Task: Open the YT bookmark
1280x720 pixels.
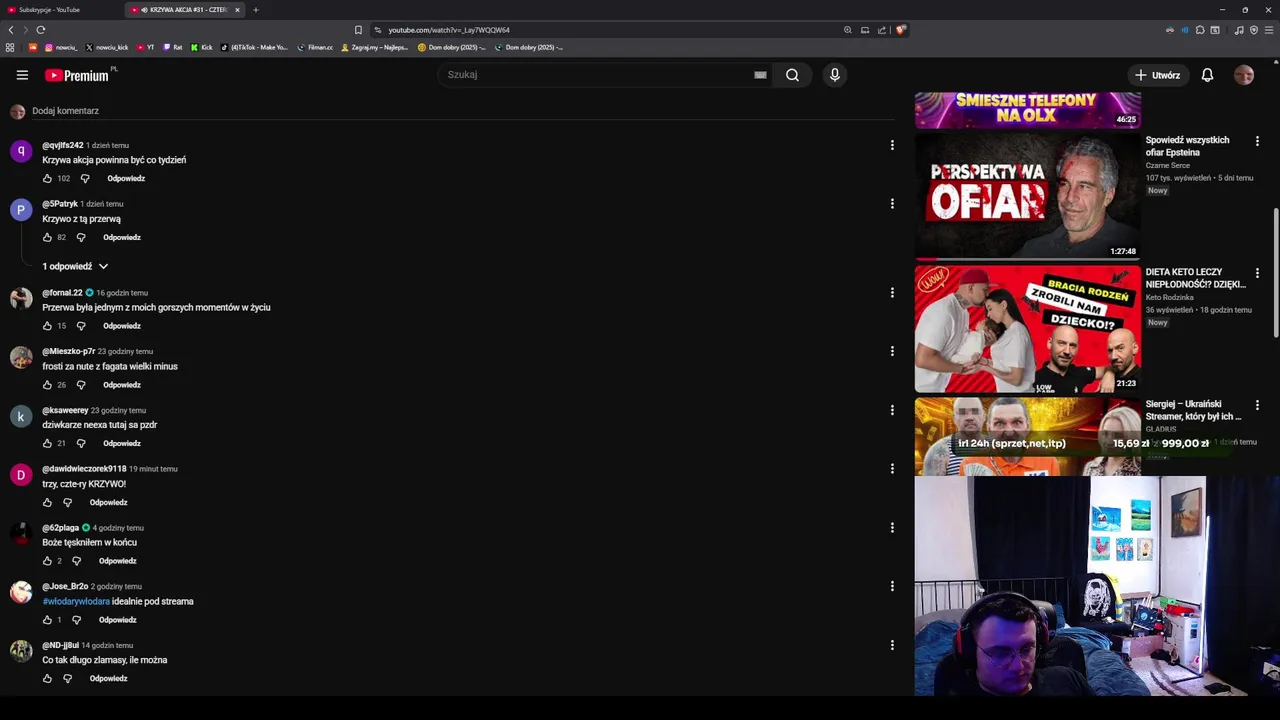Action: (x=145, y=47)
